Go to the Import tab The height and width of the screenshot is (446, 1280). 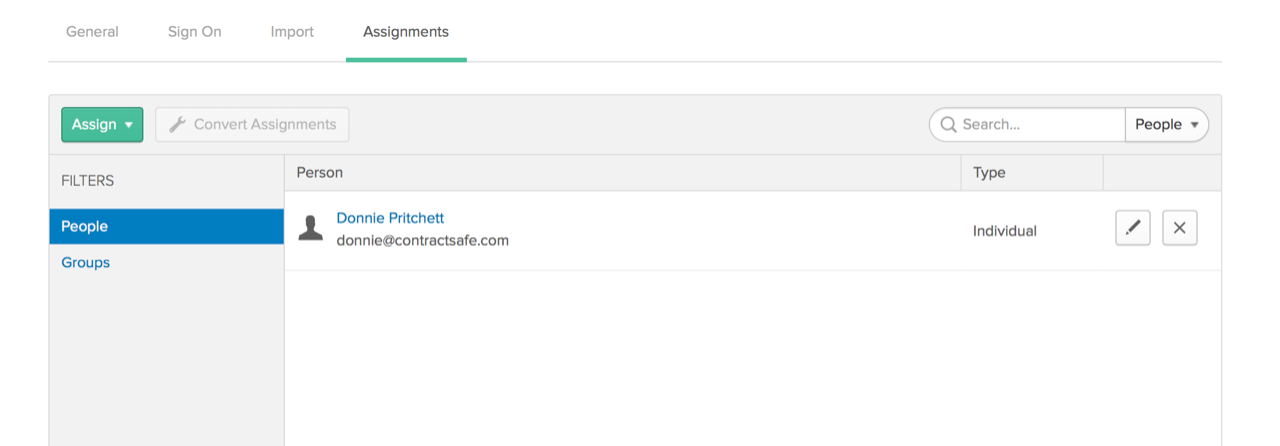(292, 32)
